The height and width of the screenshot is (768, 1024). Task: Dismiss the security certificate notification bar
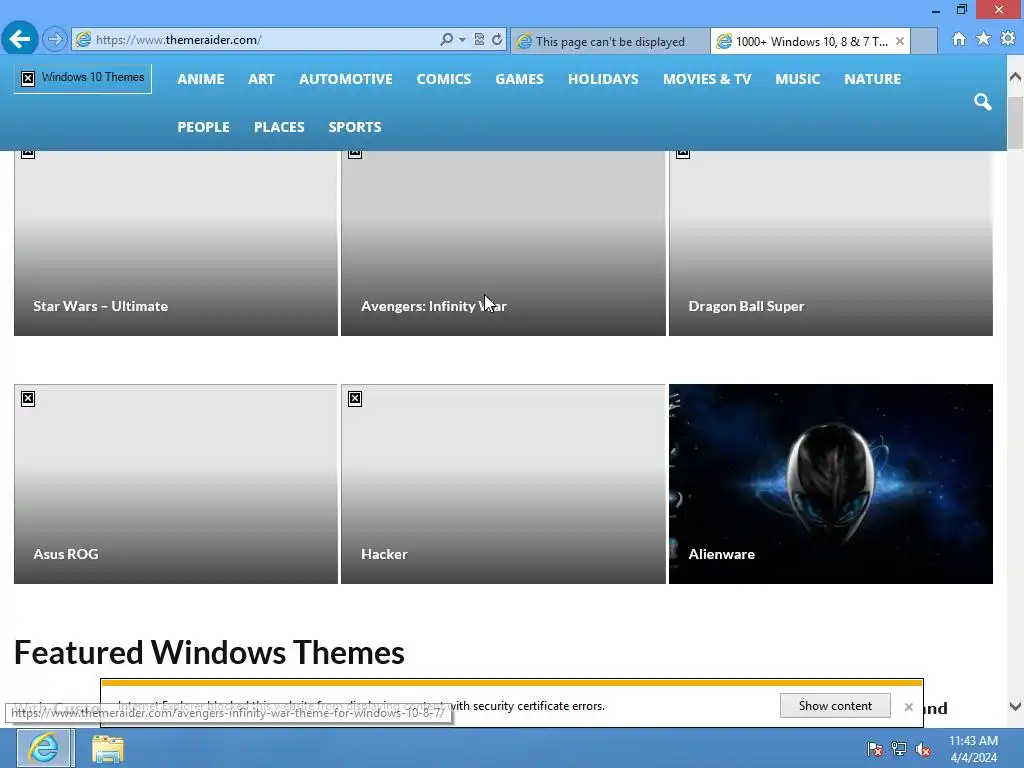point(908,707)
